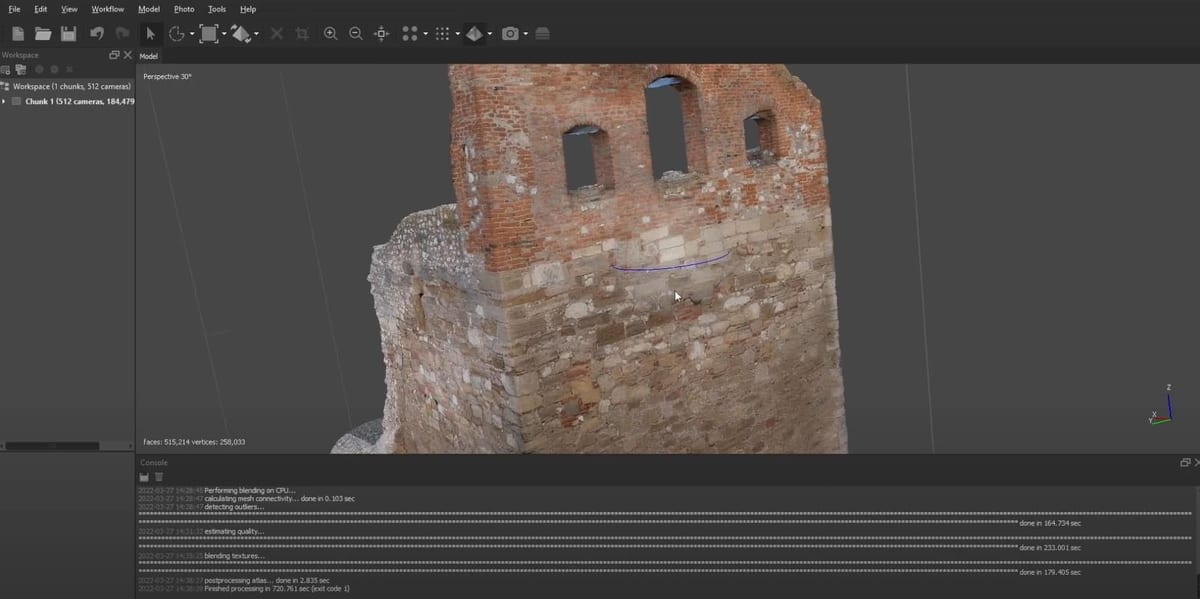Create a new project file

[x=18, y=34]
